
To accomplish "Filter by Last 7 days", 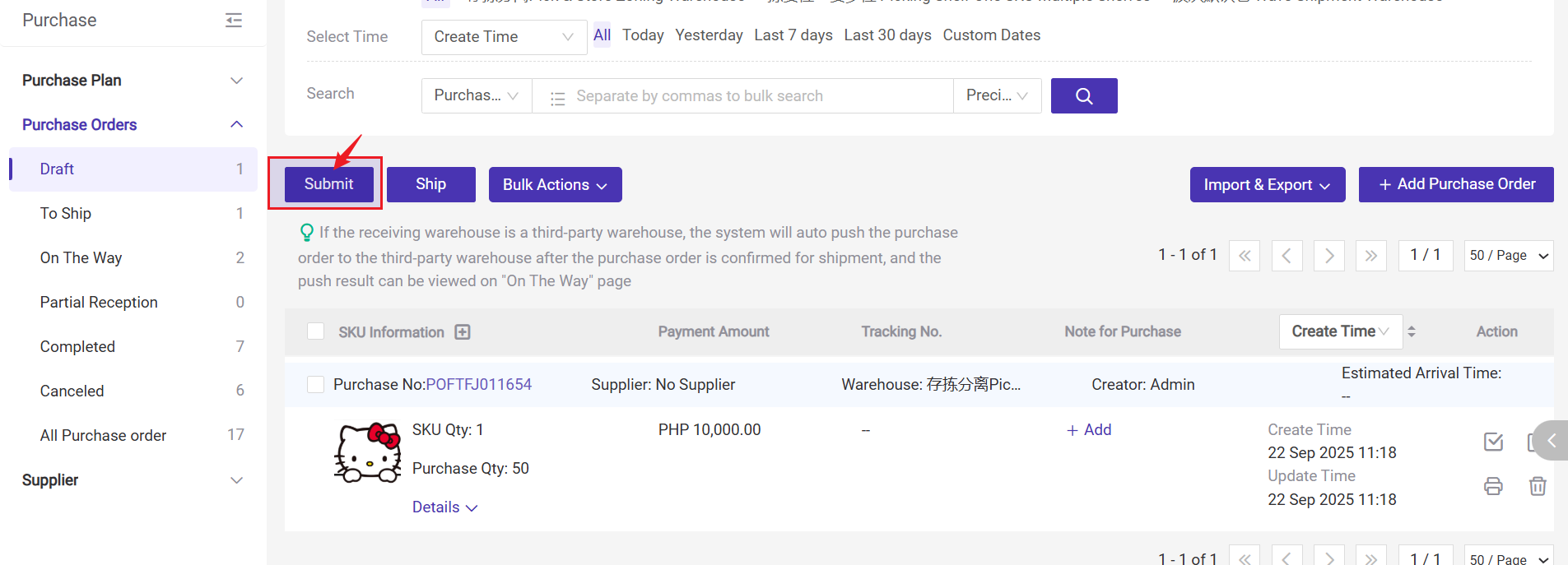I will click(793, 35).
